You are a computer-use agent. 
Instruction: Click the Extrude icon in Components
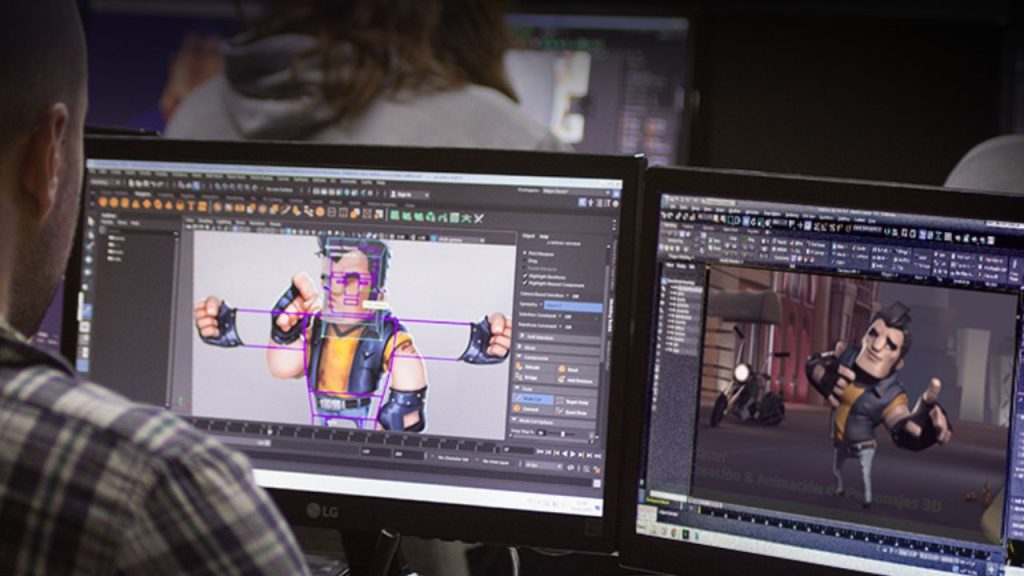pos(530,367)
